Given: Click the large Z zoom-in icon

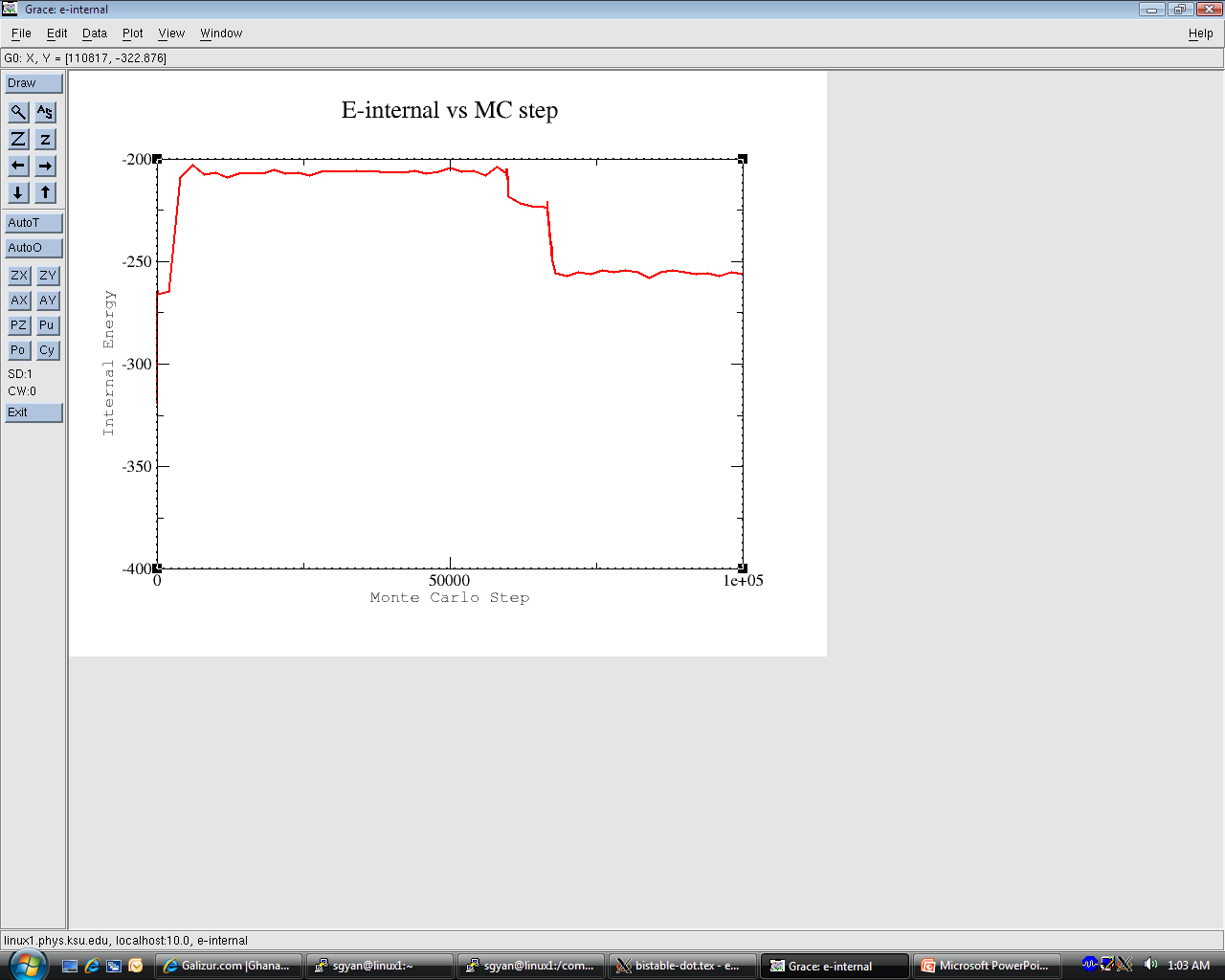Looking at the screenshot, I should [x=18, y=139].
